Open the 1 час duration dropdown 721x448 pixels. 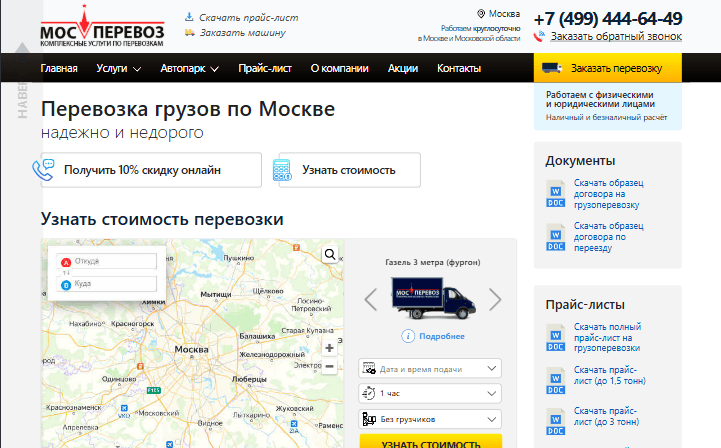pyautogui.click(x=430, y=394)
